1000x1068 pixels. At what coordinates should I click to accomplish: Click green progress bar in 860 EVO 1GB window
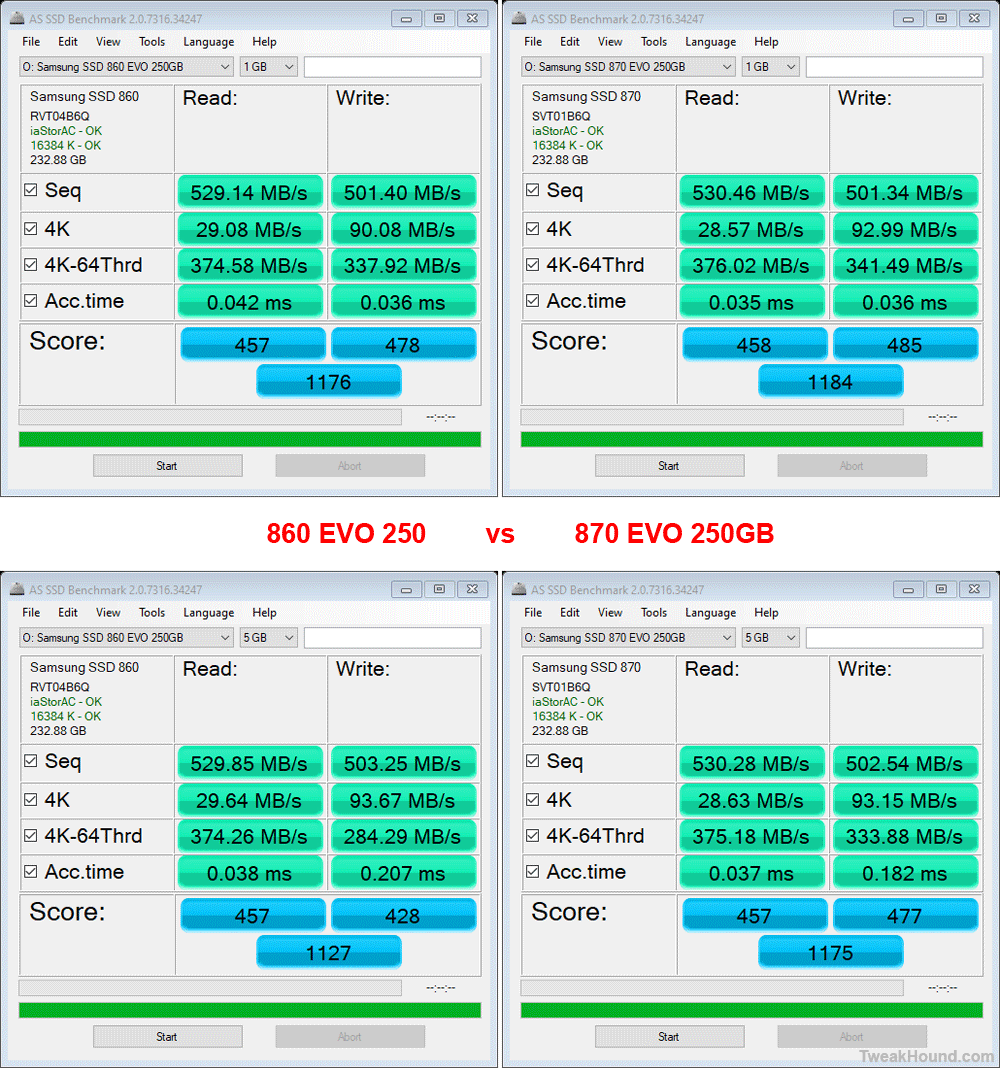250,439
